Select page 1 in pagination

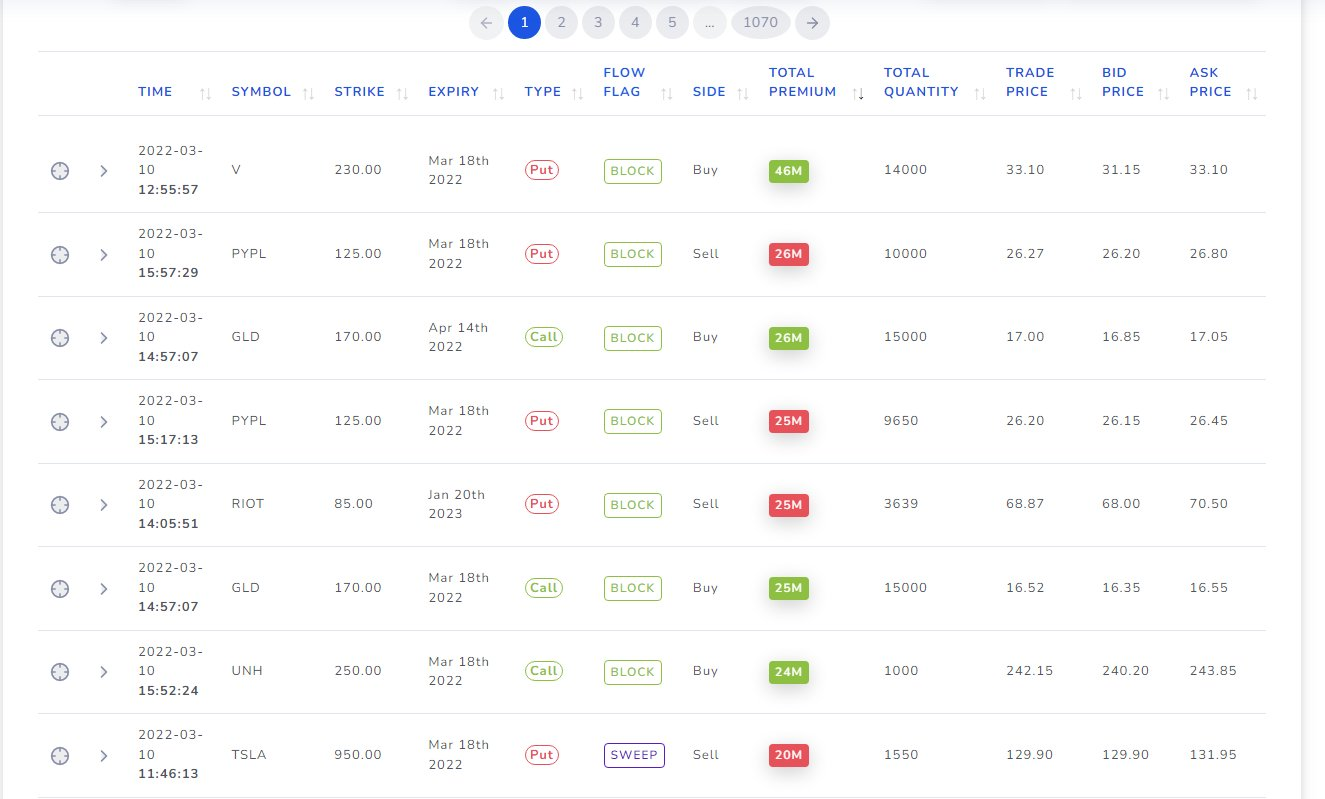tap(524, 22)
